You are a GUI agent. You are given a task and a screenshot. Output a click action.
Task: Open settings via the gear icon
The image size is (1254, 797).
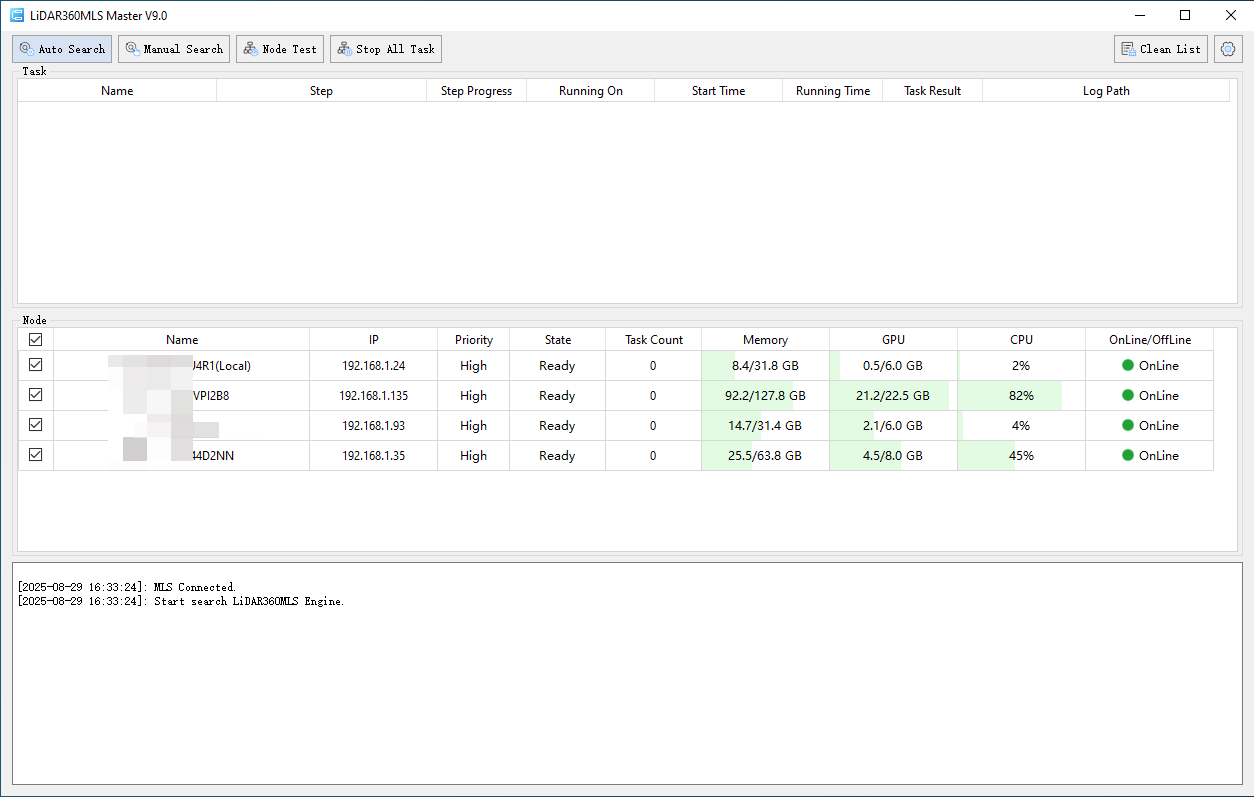[1228, 49]
